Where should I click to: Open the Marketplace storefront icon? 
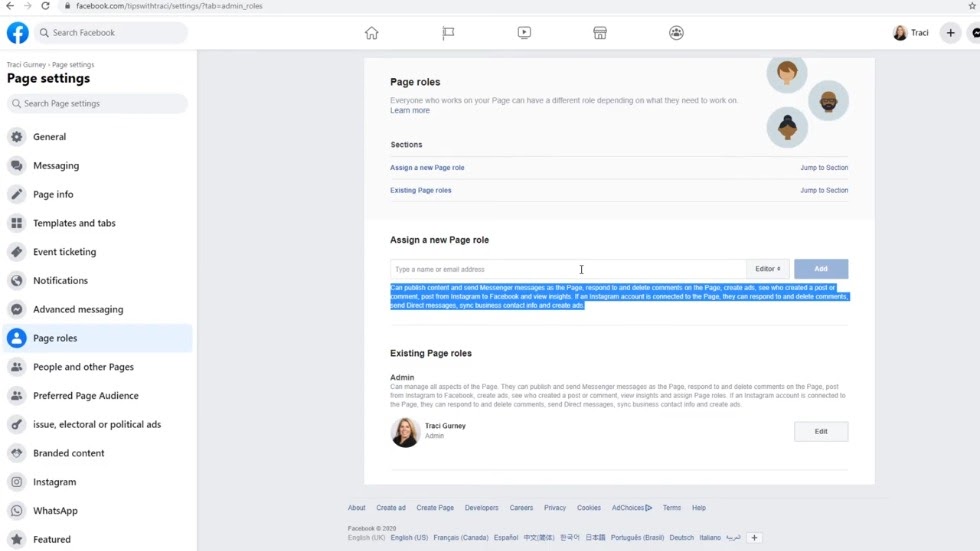600,32
